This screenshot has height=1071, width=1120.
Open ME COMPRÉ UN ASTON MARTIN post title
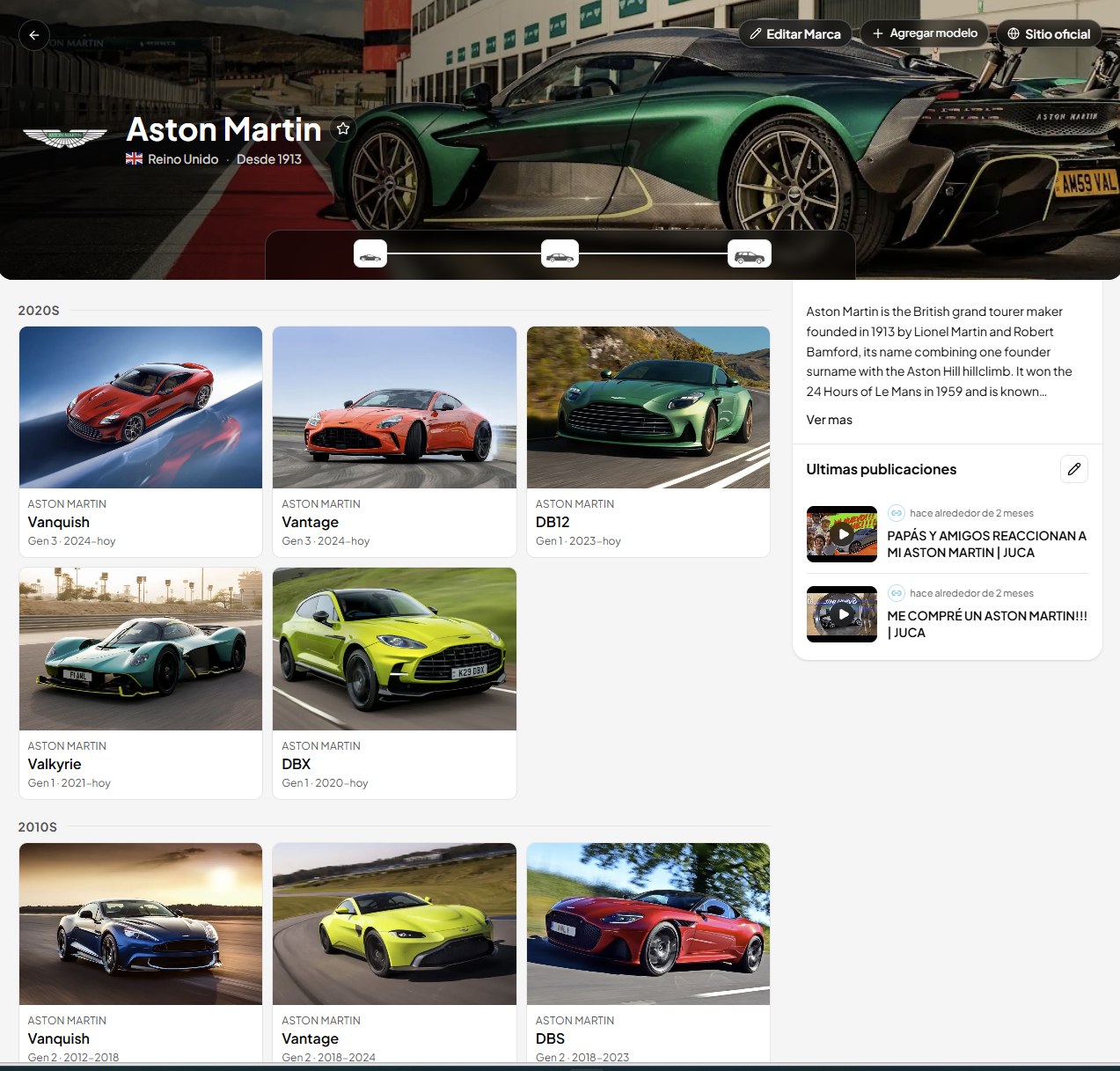coord(987,624)
